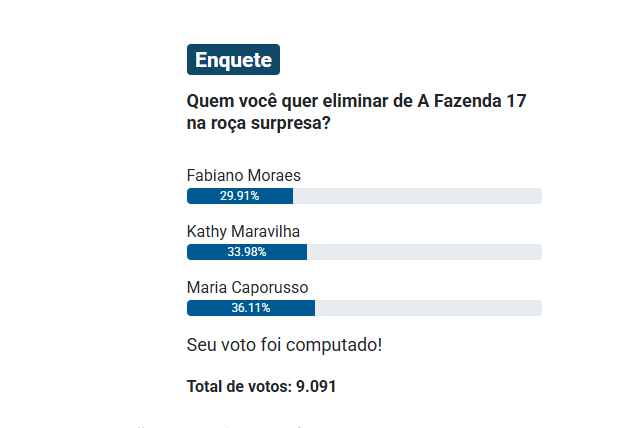Click the 29.91% percentage text
Viewport: 642px width, 428px height.
tap(240, 196)
